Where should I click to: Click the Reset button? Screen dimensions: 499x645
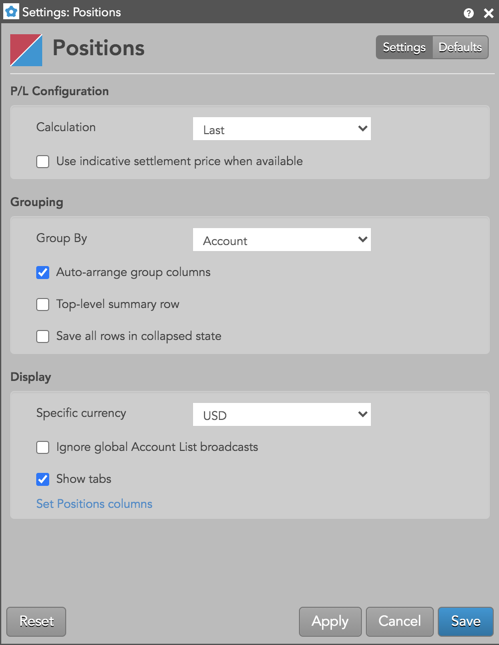click(x=36, y=622)
